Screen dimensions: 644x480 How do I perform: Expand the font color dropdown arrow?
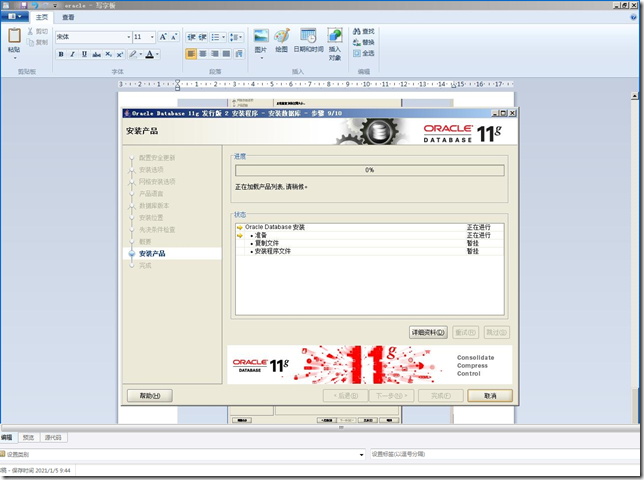click(157, 54)
